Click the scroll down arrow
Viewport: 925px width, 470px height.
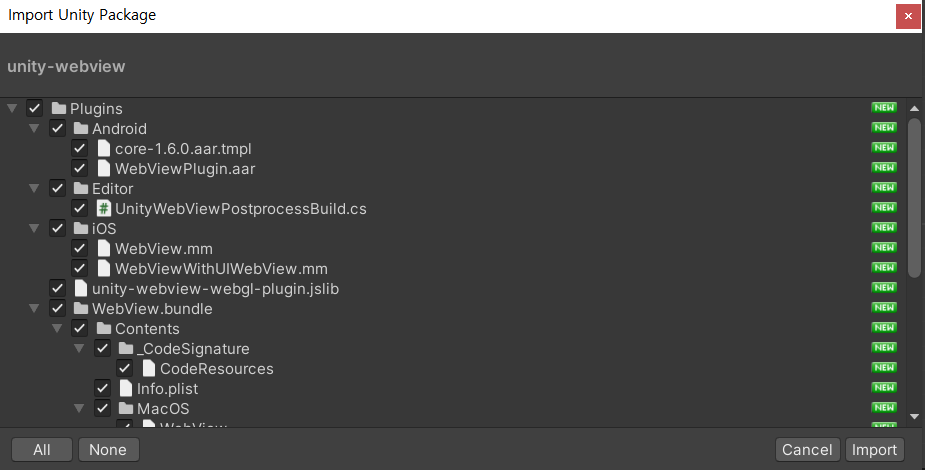[x=914, y=416]
